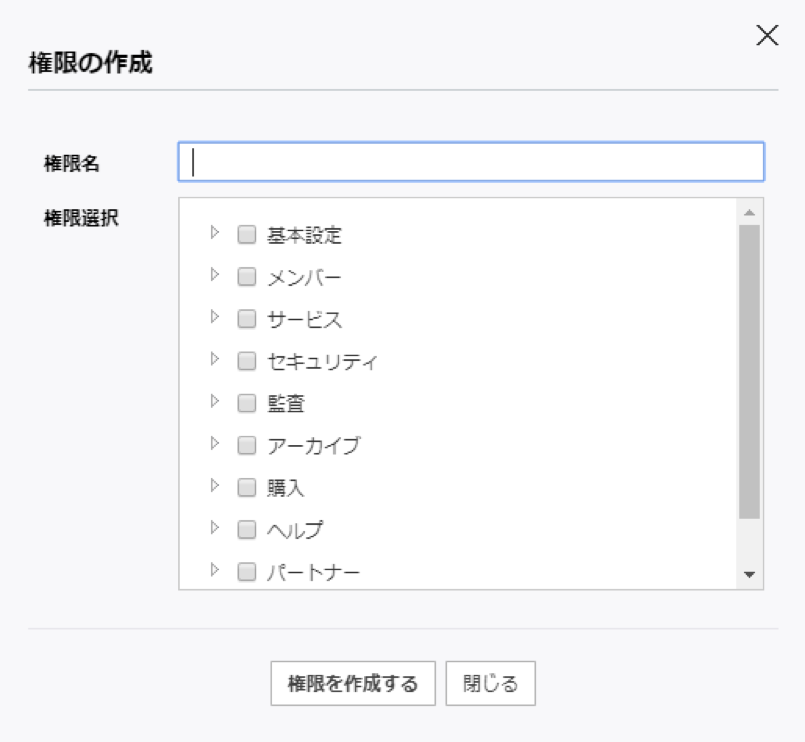805x742 pixels.
Task: Expand the 購入 tree node
Action: [x=214, y=486]
